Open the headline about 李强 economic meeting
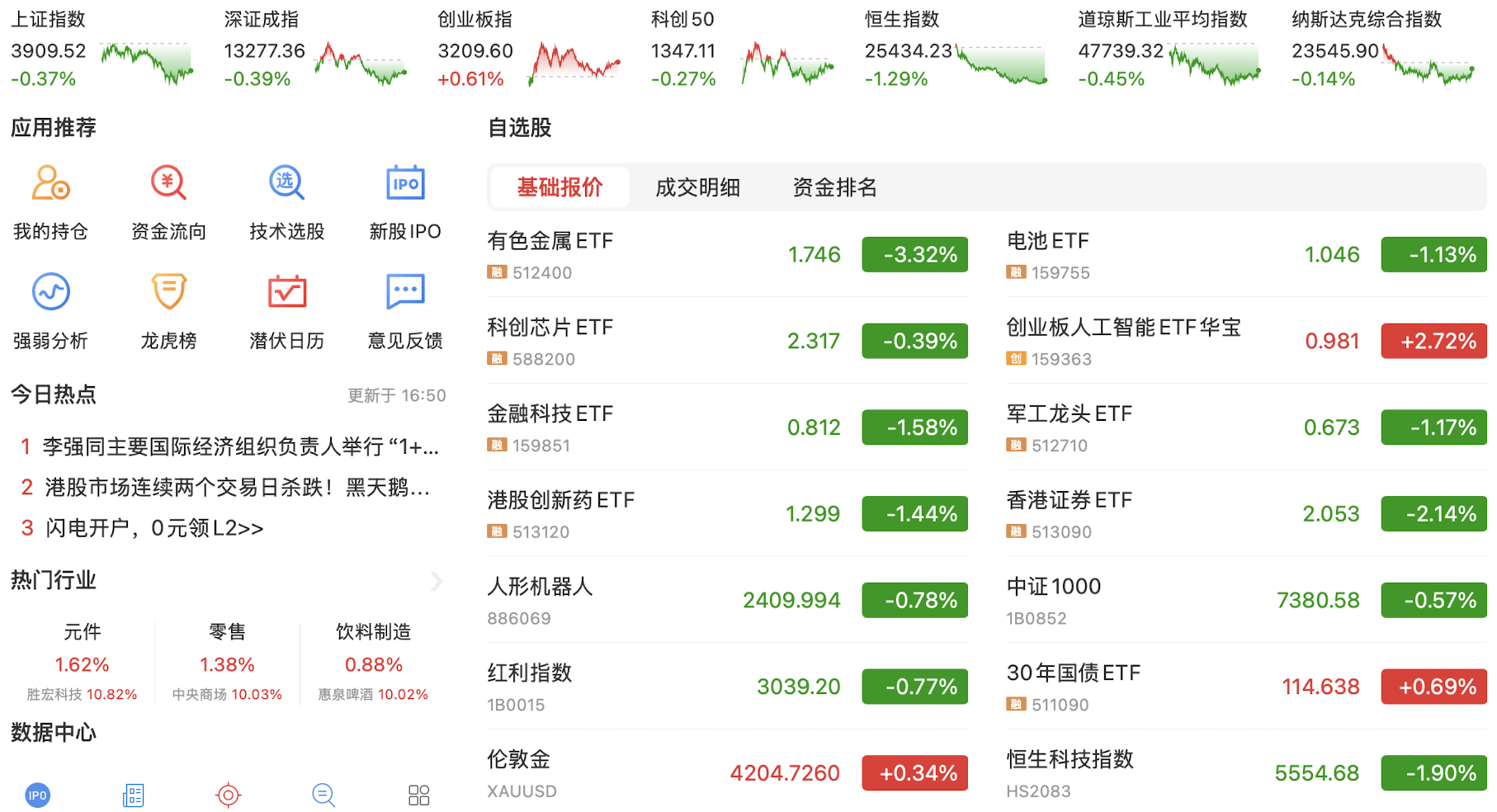 tap(239, 447)
